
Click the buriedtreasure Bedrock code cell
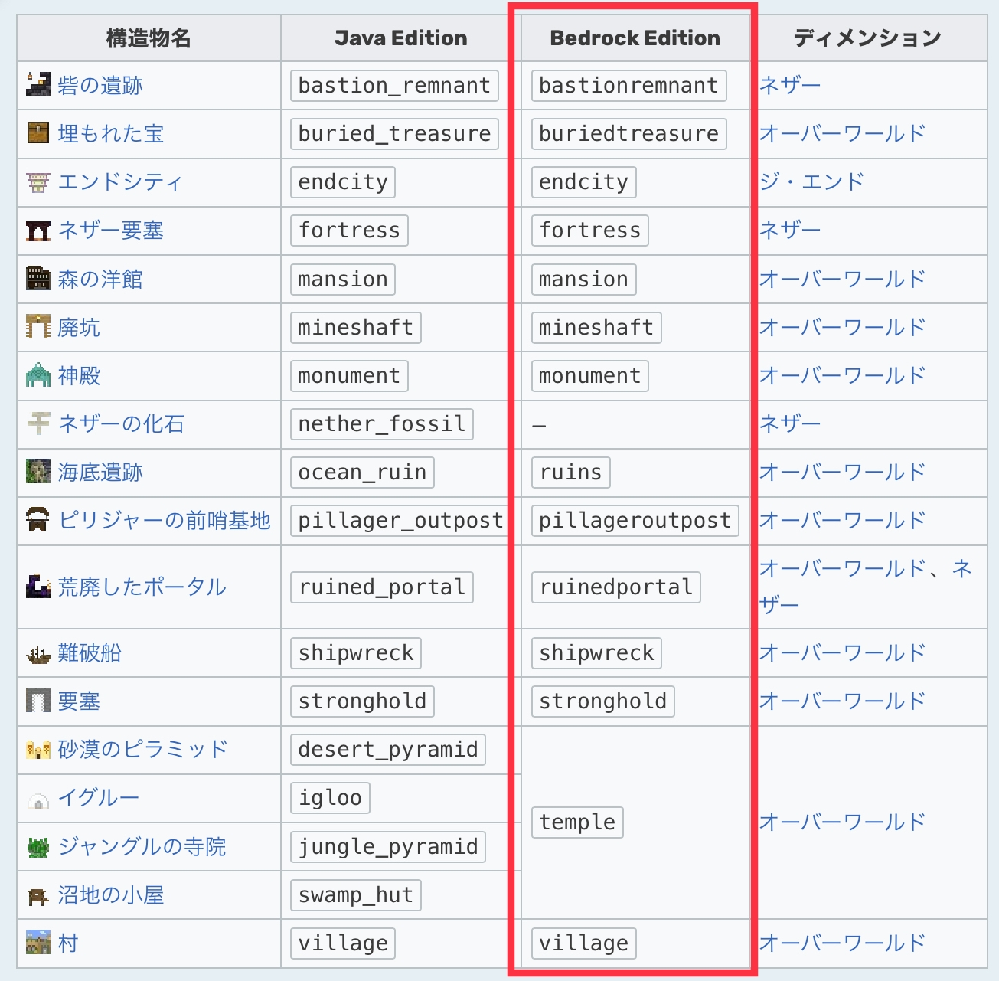click(x=629, y=134)
